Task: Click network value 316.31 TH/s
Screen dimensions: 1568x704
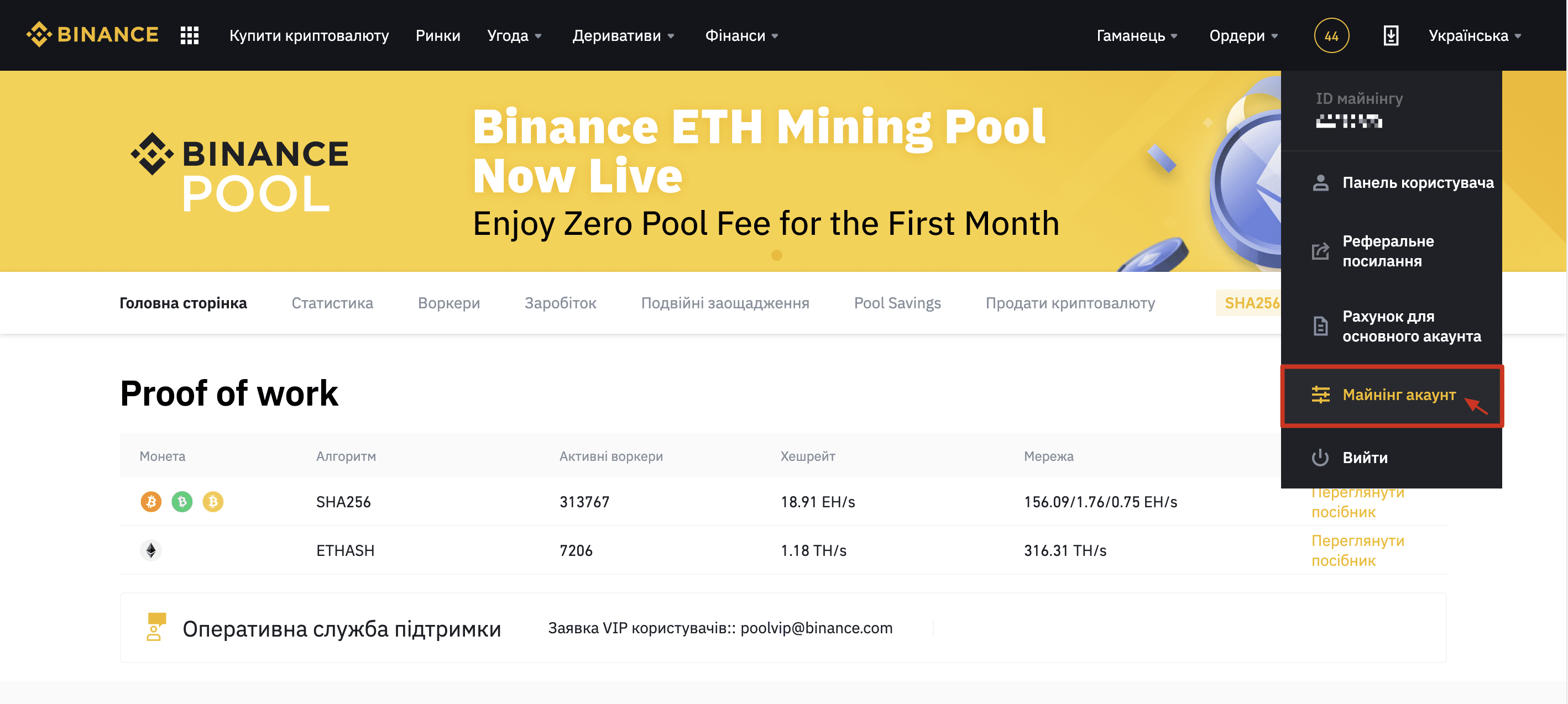Action: pyautogui.click(x=1065, y=550)
